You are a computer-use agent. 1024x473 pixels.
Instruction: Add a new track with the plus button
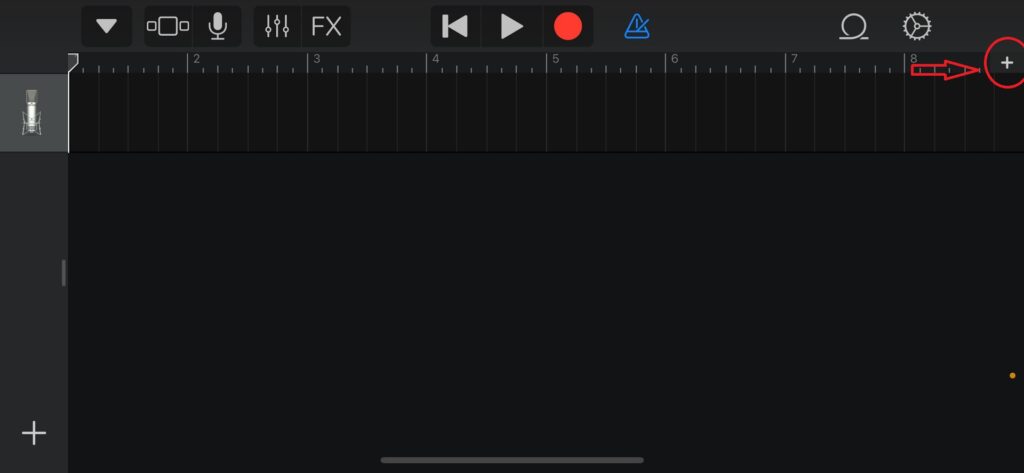pos(34,434)
